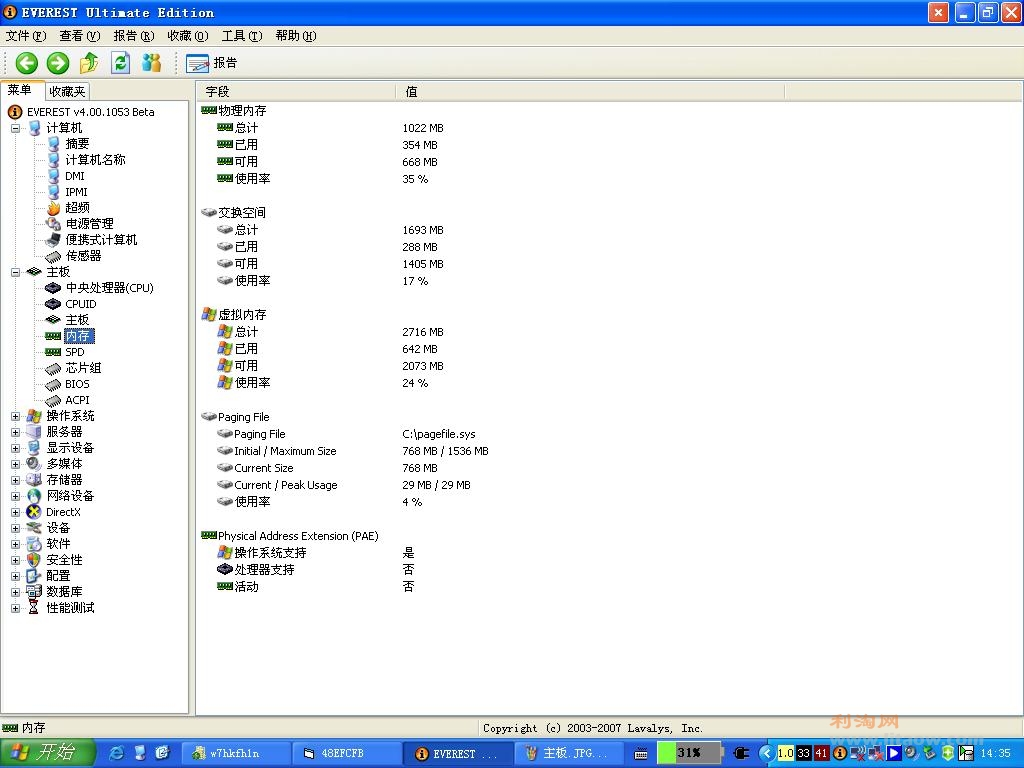Click the 传感器 chip icon
This screenshot has width=1024, height=768.
[54, 256]
